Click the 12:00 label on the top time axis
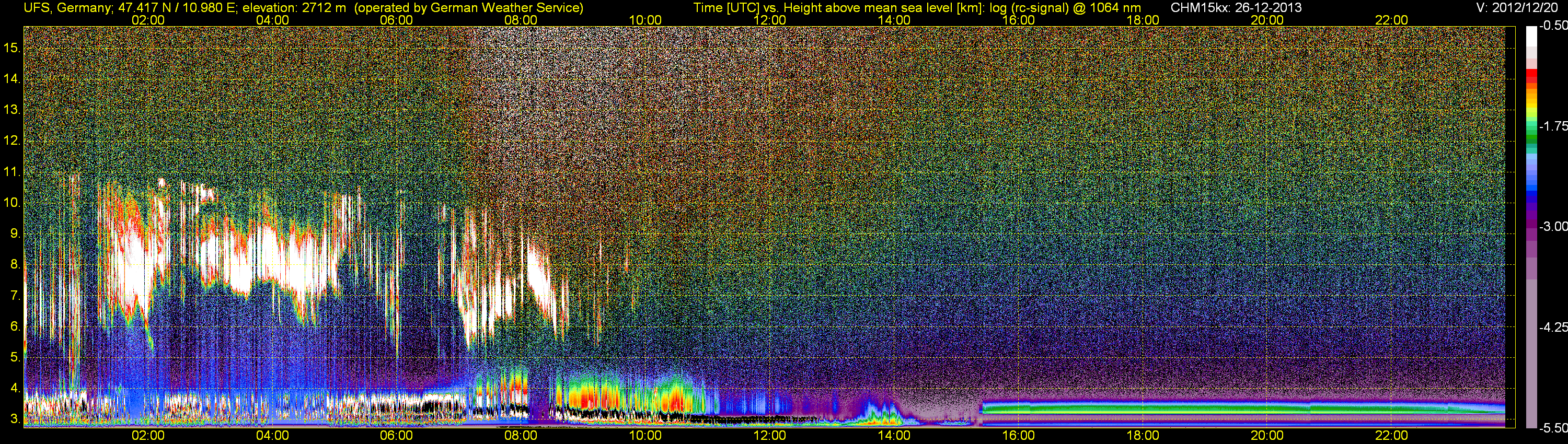This screenshot has height=444, width=1568. 769,20
